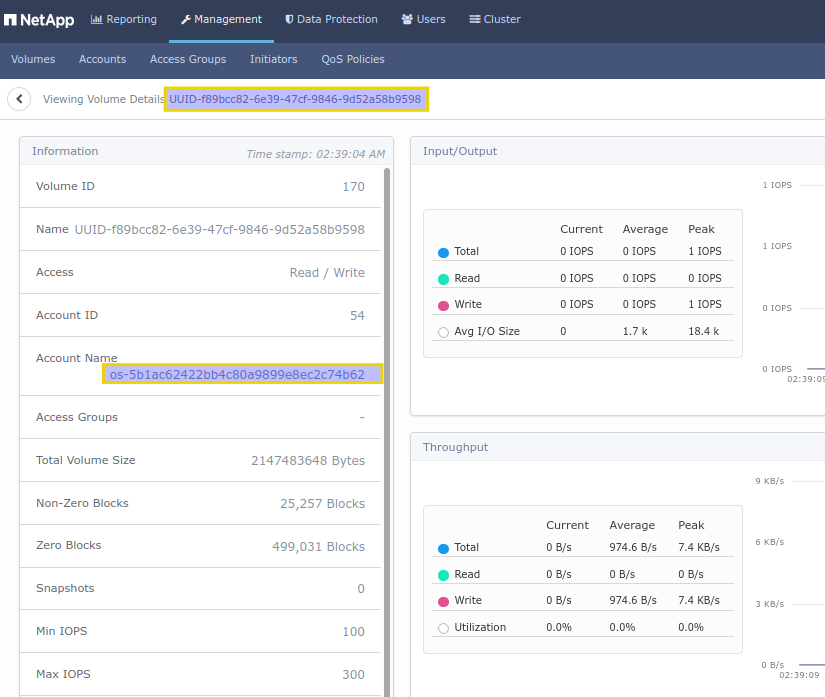Viewport: 825px width, 697px height.
Task: Toggle the Input/Output Total blue series dot
Action: point(444,252)
